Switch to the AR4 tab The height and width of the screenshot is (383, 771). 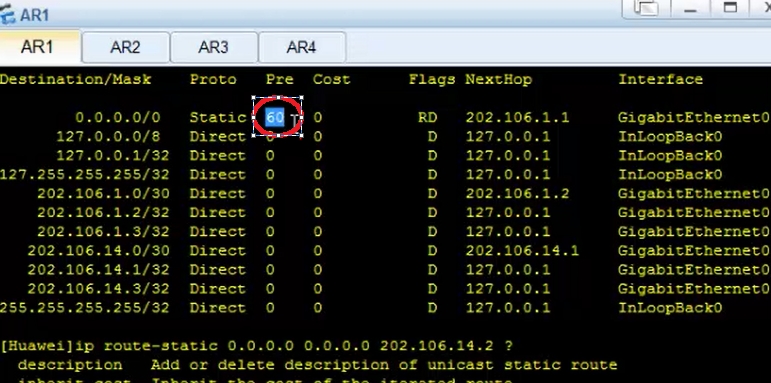(x=301, y=47)
